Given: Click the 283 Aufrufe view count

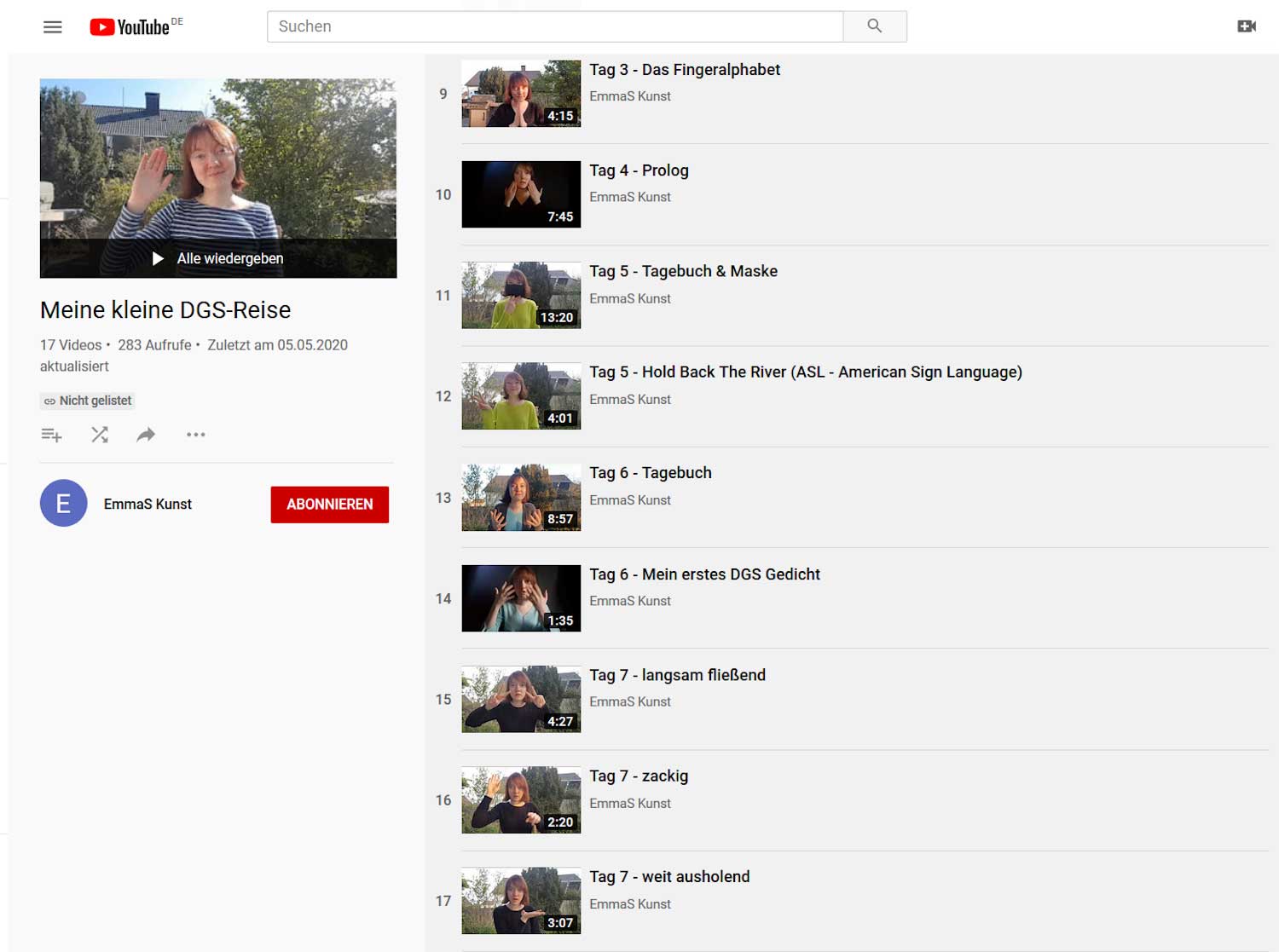Looking at the screenshot, I should coord(154,345).
